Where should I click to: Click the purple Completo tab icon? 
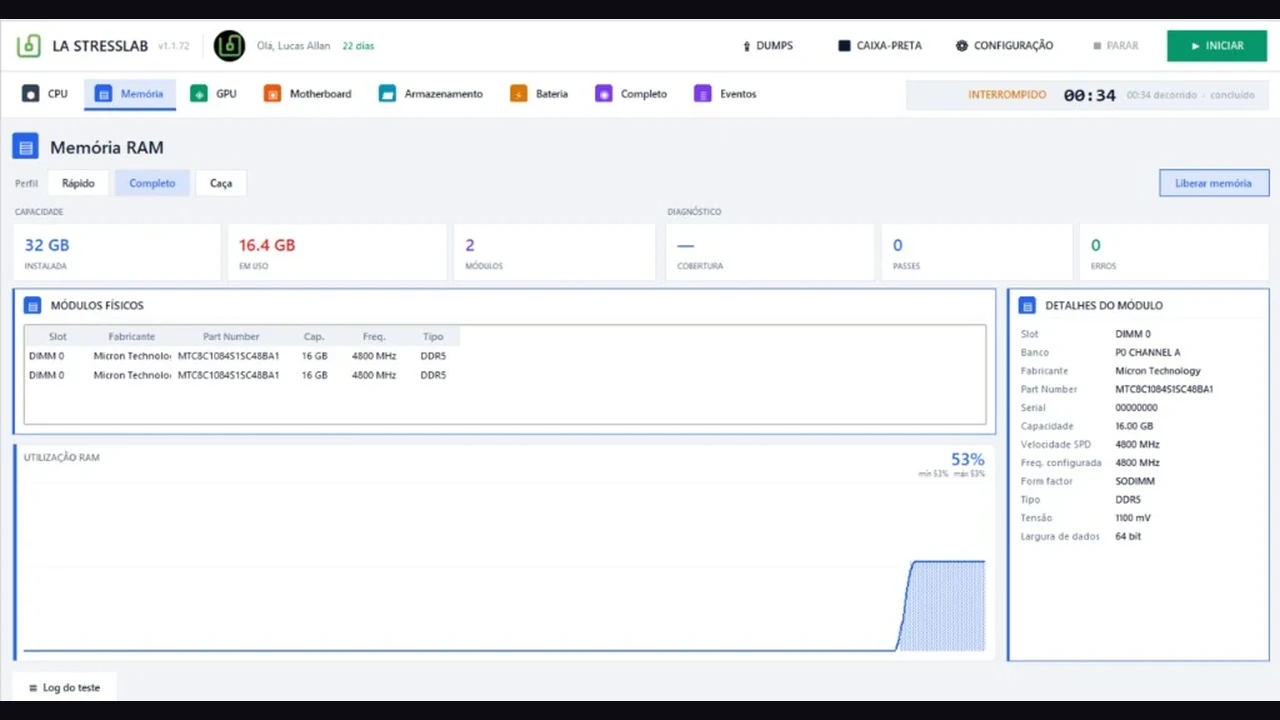[603, 94]
